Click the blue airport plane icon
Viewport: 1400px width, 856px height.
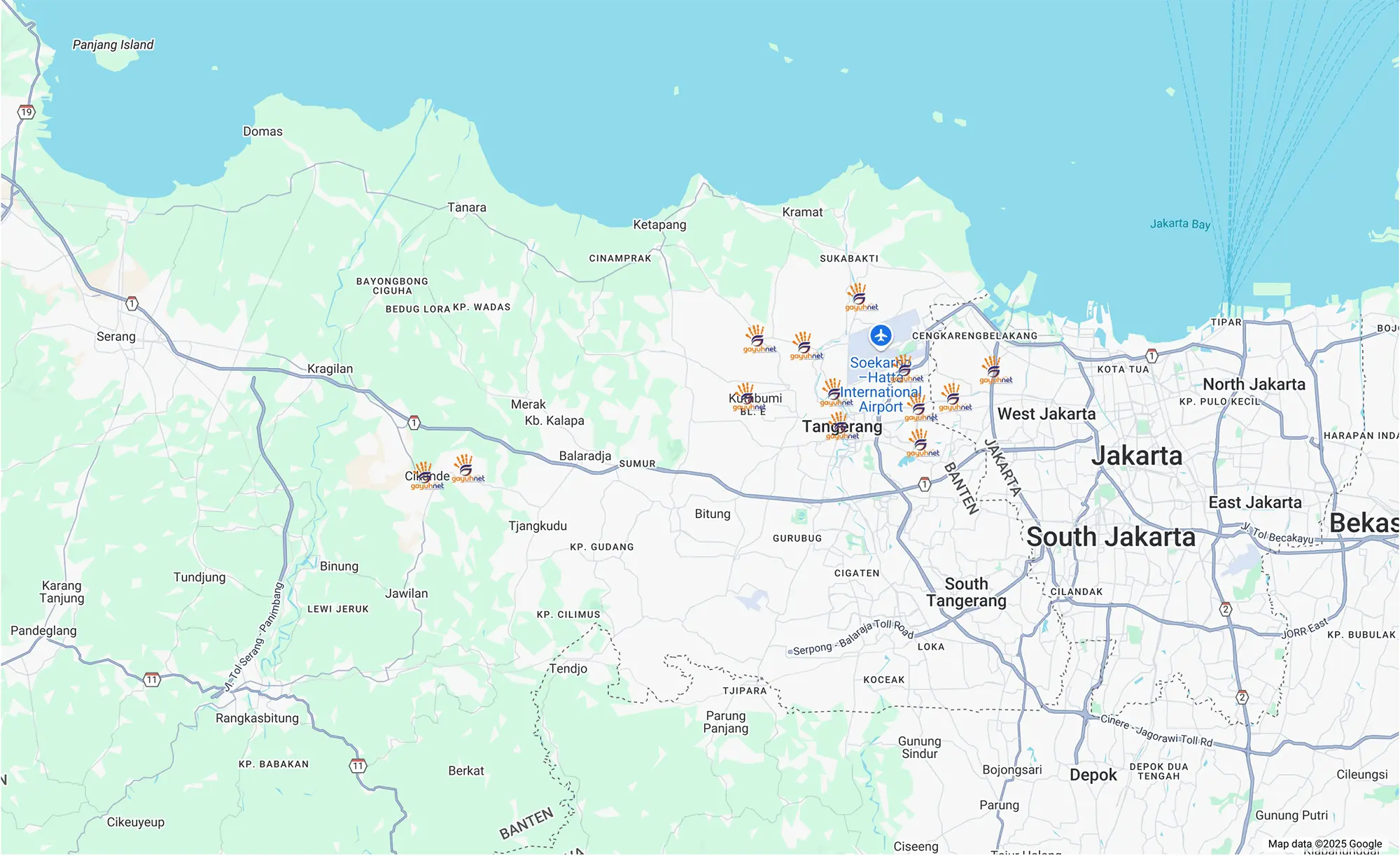(x=881, y=336)
